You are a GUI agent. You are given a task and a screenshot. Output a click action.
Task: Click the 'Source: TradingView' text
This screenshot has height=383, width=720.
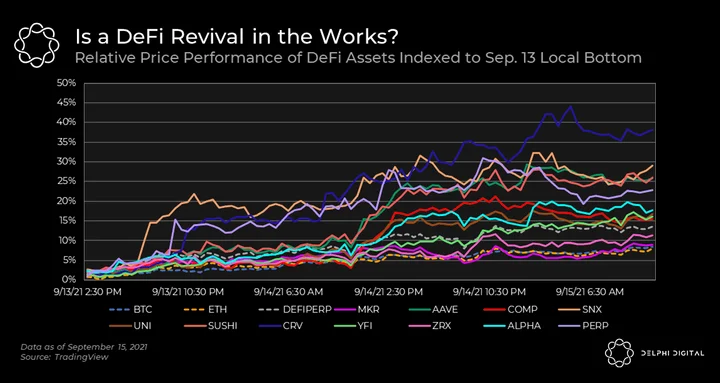[64, 357]
